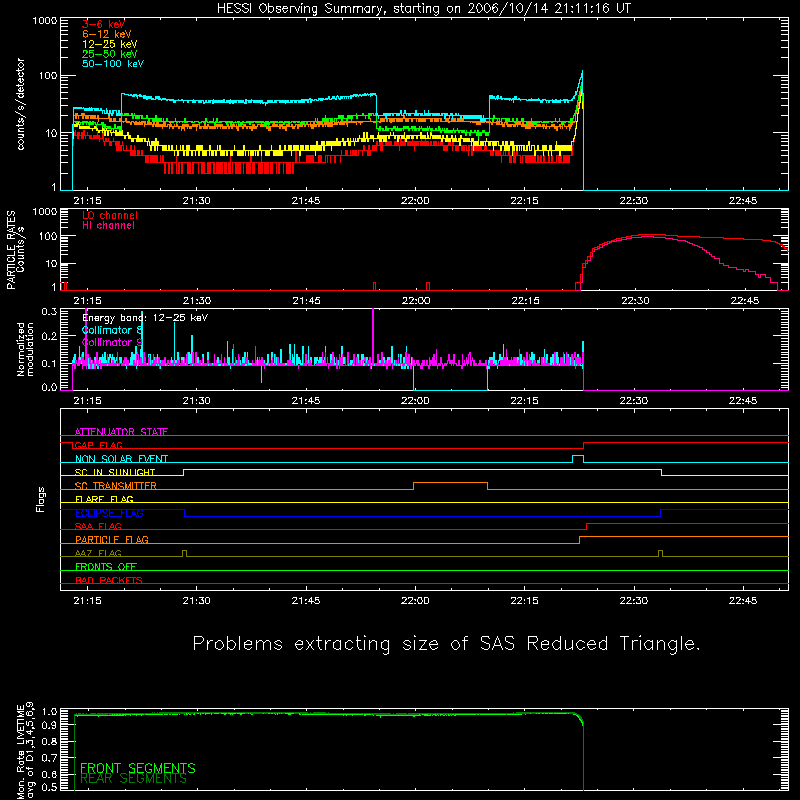800x800 pixels.
Task: Click the ATTENUATOR STATE flag label
Action: (121, 432)
